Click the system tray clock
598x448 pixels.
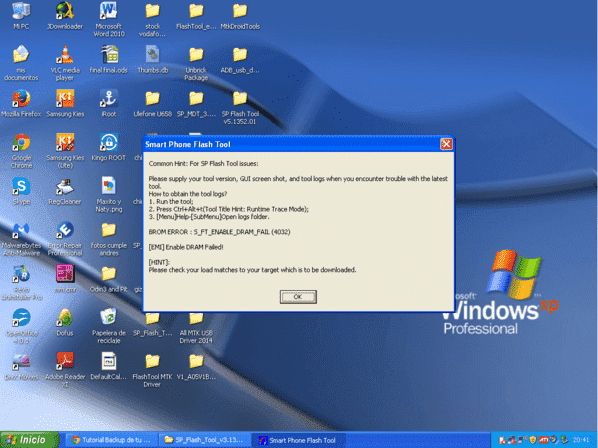[x=581, y=440]
